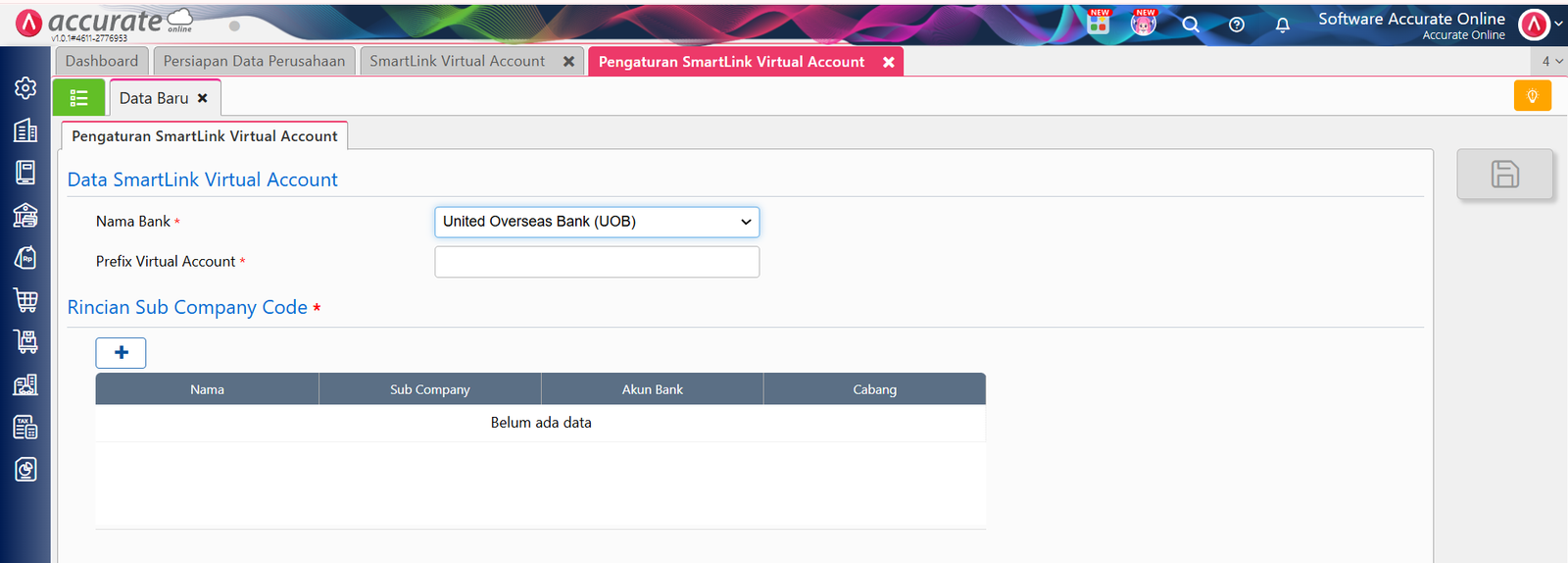Open the search magnifier in top bar
This screenshot has width=1568, height=563.
tap(1191, 25)
